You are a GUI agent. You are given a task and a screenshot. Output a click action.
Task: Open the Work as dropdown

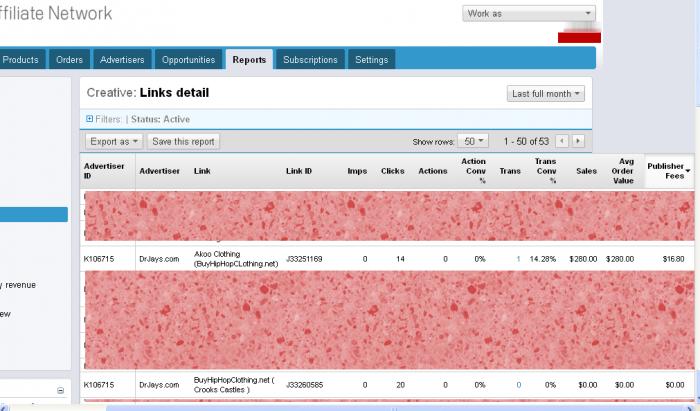[529, 13]
